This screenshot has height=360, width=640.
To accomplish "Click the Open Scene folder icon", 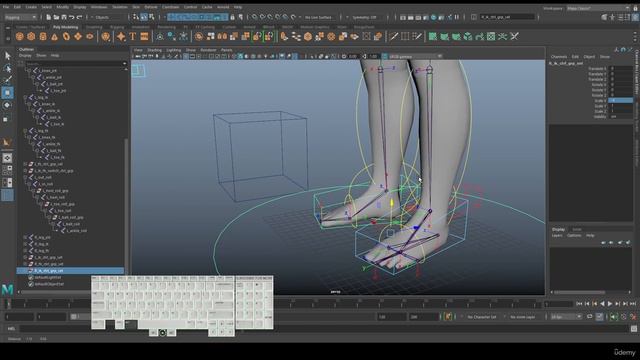I will pos(56,18).
